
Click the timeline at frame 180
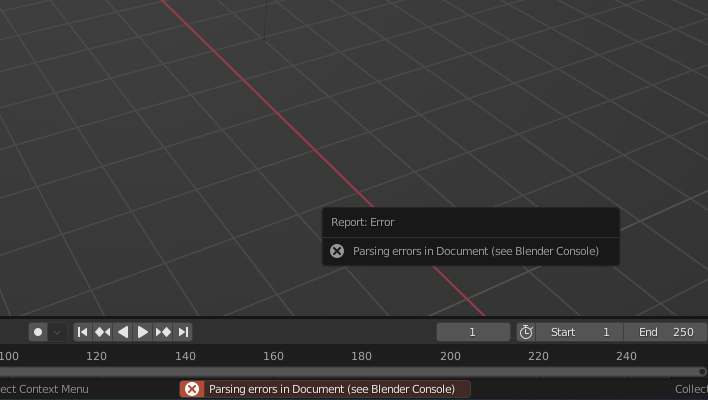pos(361,356)
